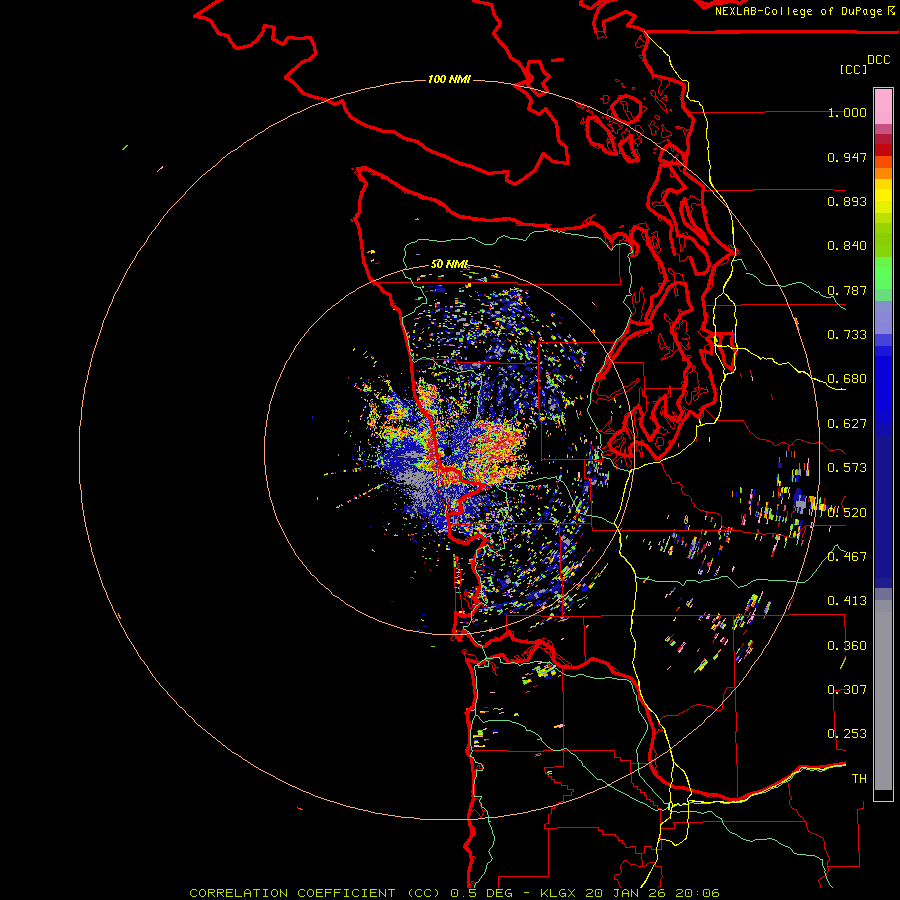
Task: Click the 50 NMI range ring label
Action: point(449,264)
